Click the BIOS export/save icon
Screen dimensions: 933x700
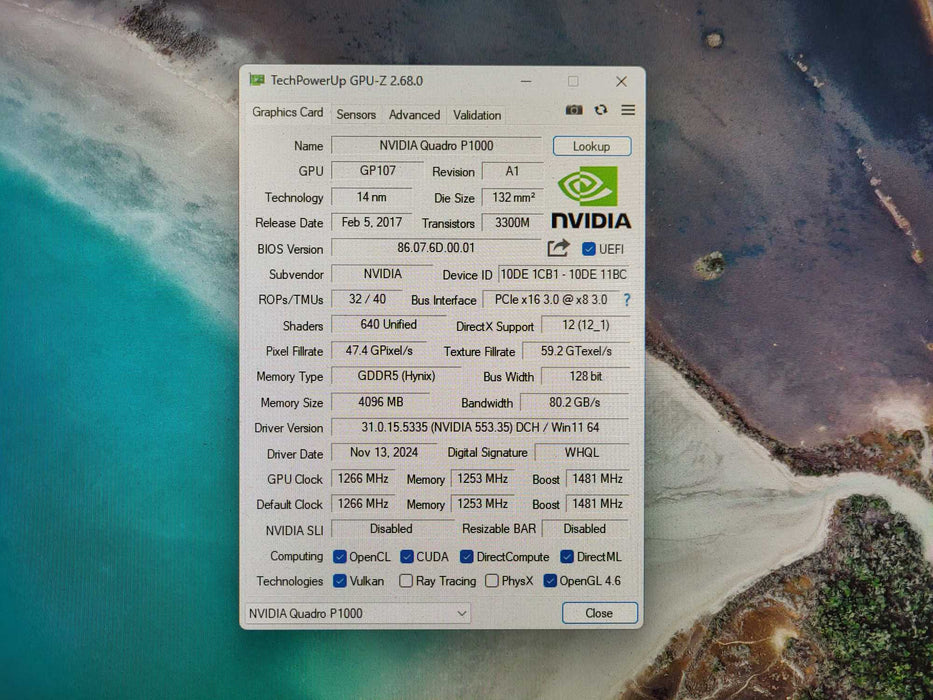pyautogui.click(x=558, y=248)
